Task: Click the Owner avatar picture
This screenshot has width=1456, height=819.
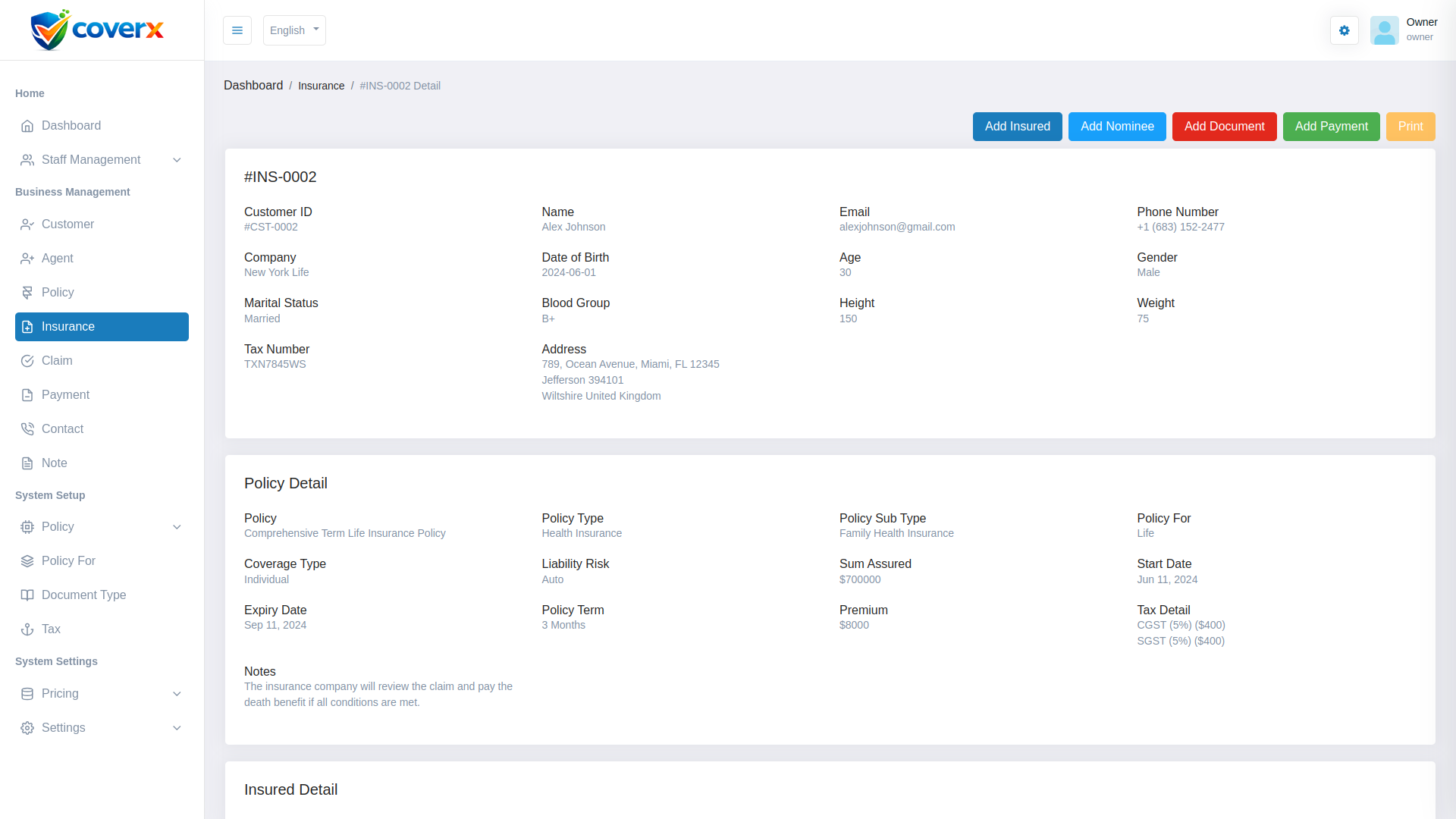Action: click(1384, 30)
